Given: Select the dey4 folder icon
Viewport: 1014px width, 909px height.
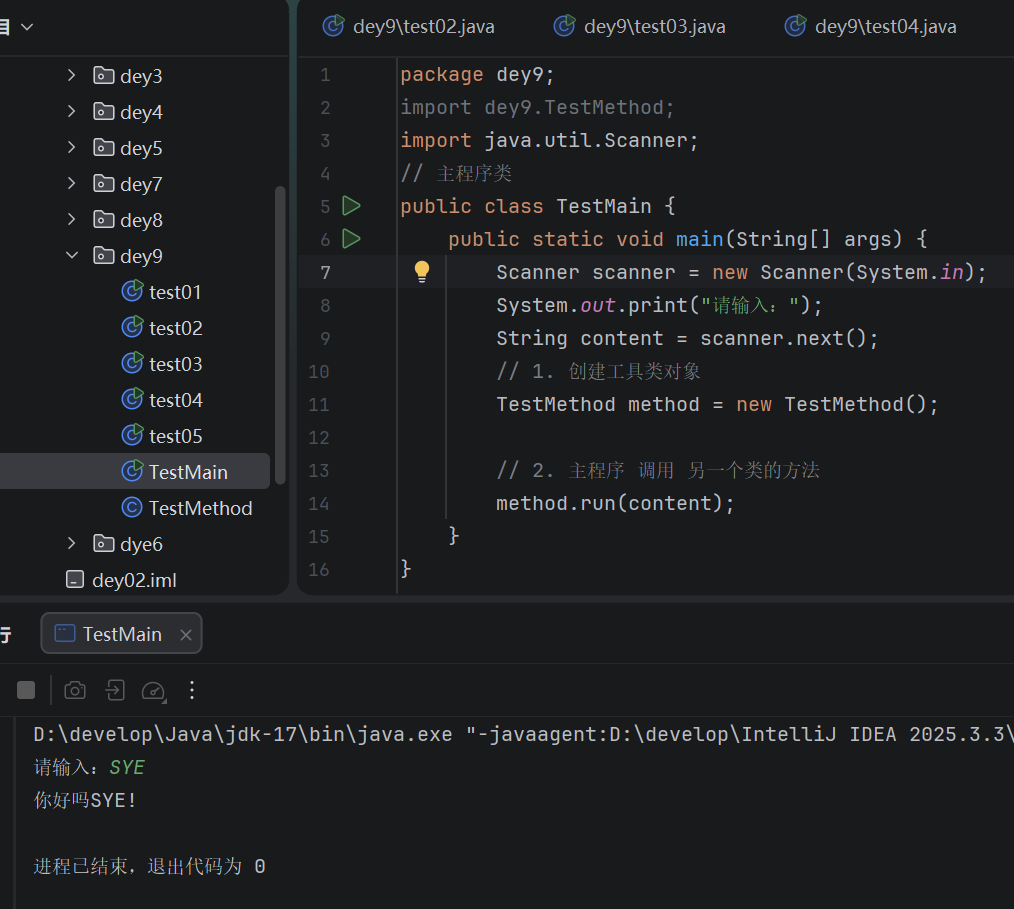Looking at the screenshot, I should tap(103, 112).
